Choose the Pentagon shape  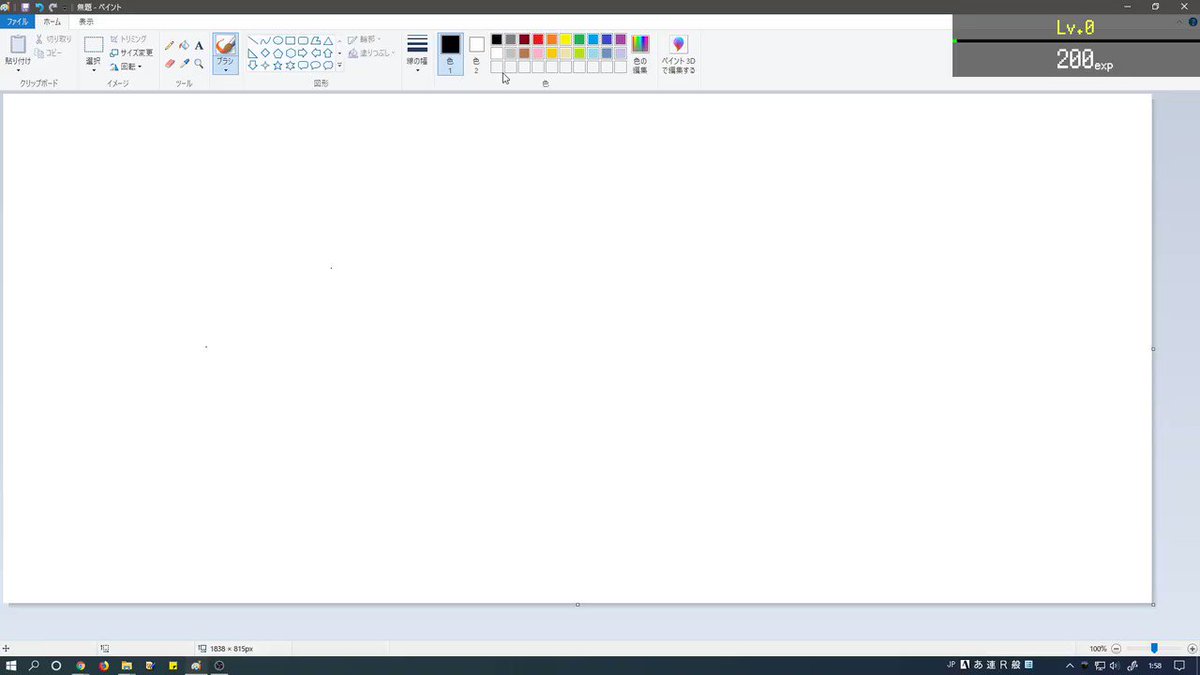[x=278, y=53]
